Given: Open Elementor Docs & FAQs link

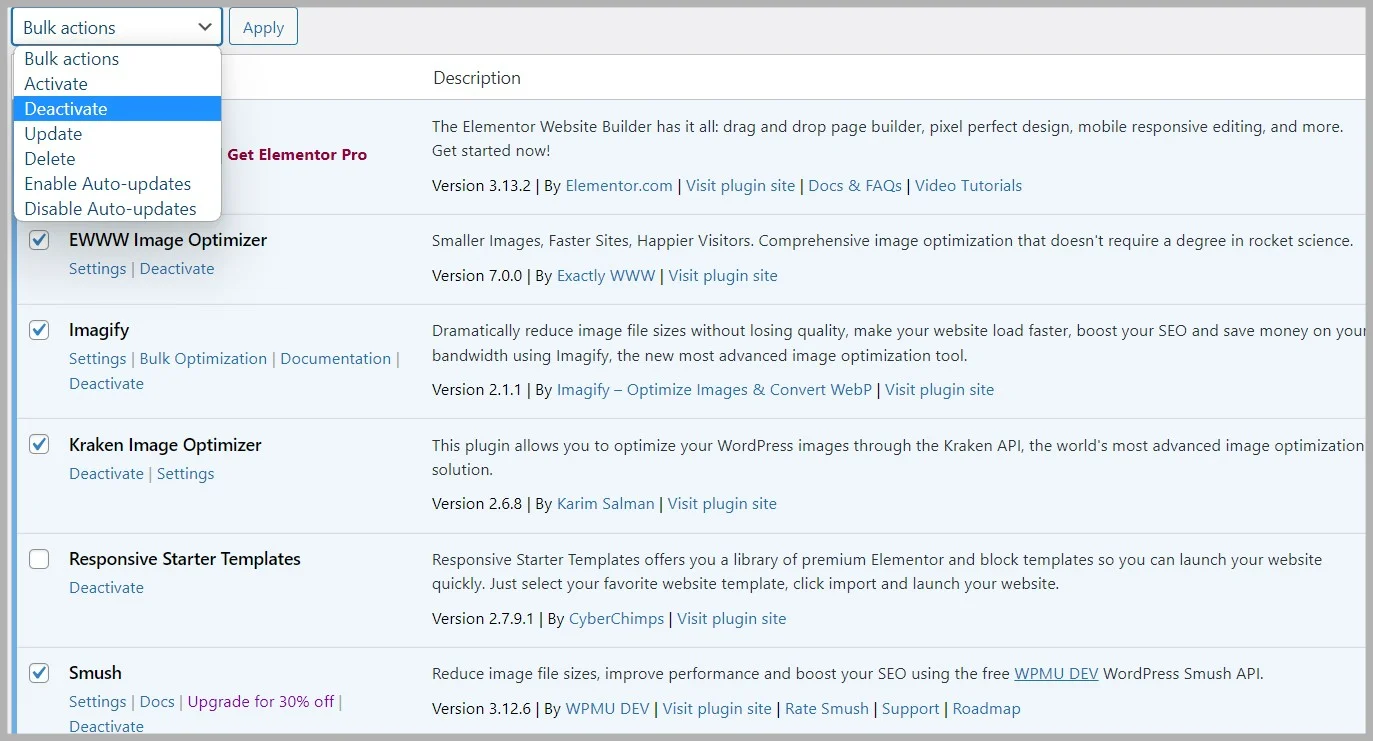Looking at the screenshot, I should 855,186.
